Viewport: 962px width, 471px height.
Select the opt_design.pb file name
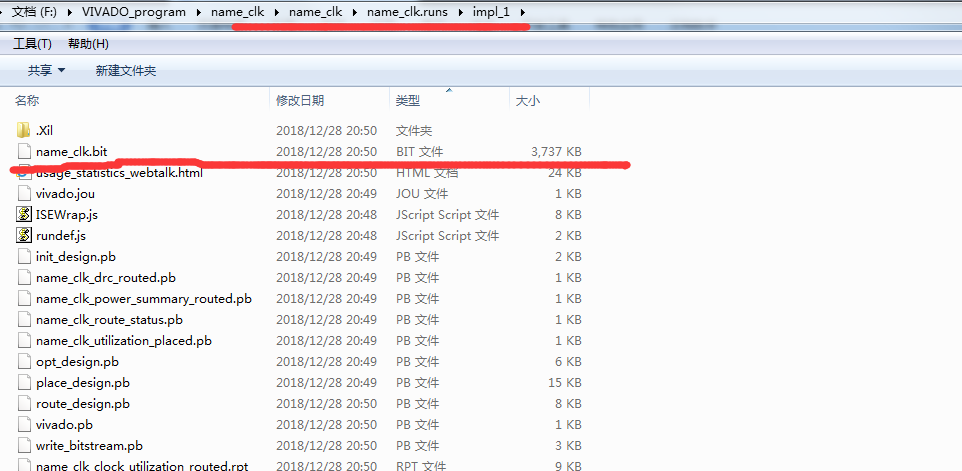77,362
